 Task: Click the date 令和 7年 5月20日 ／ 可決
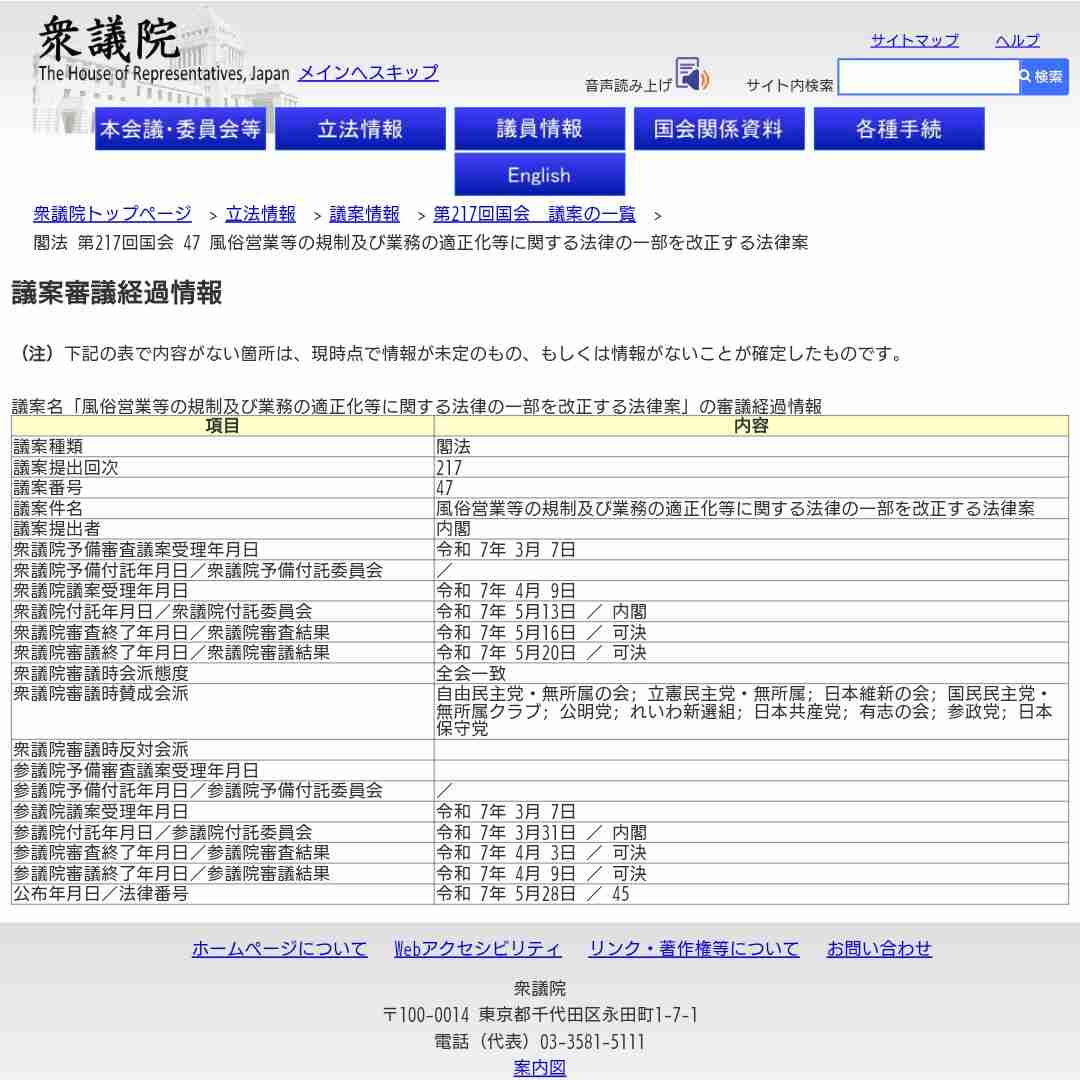(x=541, y=652)
